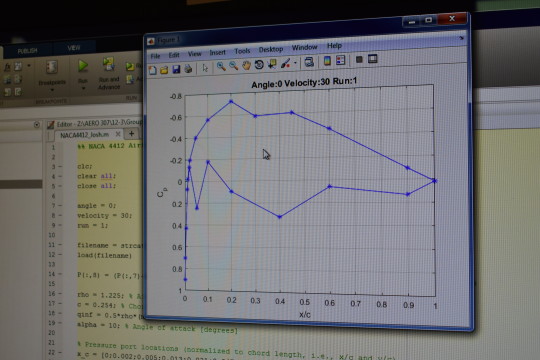
Task: Select the Brush data tool
Action: point(285,63)
